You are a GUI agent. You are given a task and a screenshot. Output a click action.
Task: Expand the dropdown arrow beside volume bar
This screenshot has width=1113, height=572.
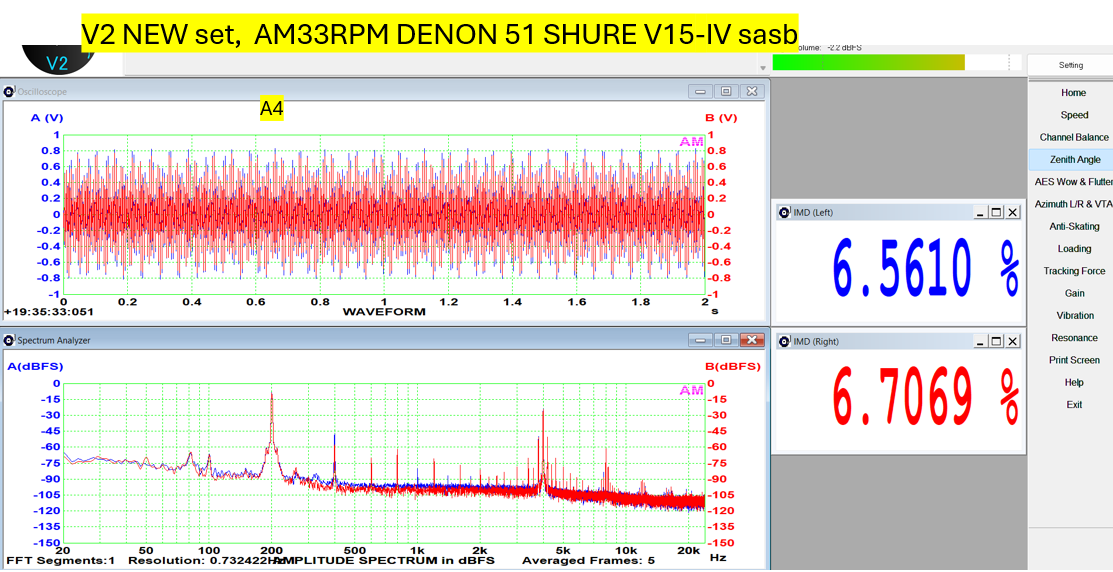point(763,68)
